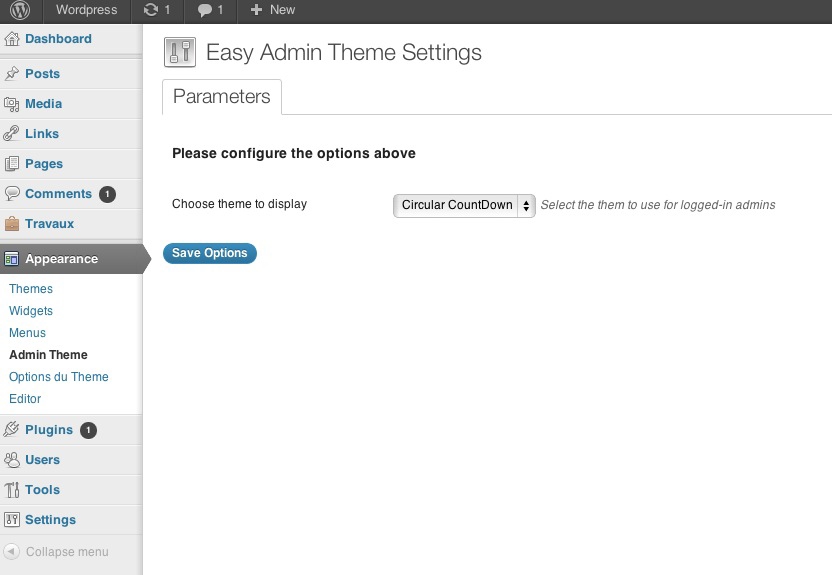This screenshot has width=832, height=575.
Task: Click the Posts pushpin icon
Action: [12, 74]
